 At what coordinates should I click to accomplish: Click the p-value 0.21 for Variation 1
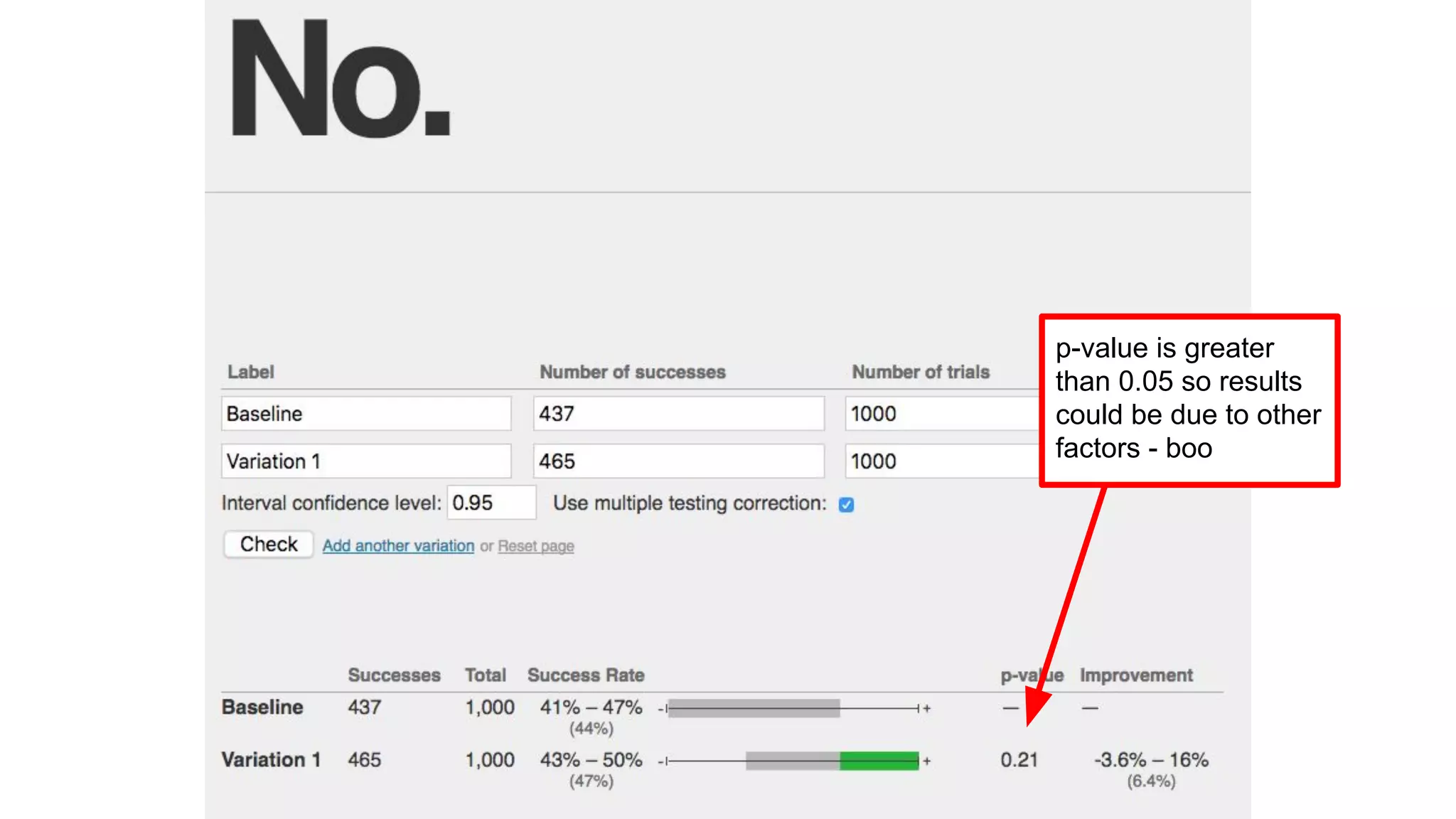(1019, 760)
